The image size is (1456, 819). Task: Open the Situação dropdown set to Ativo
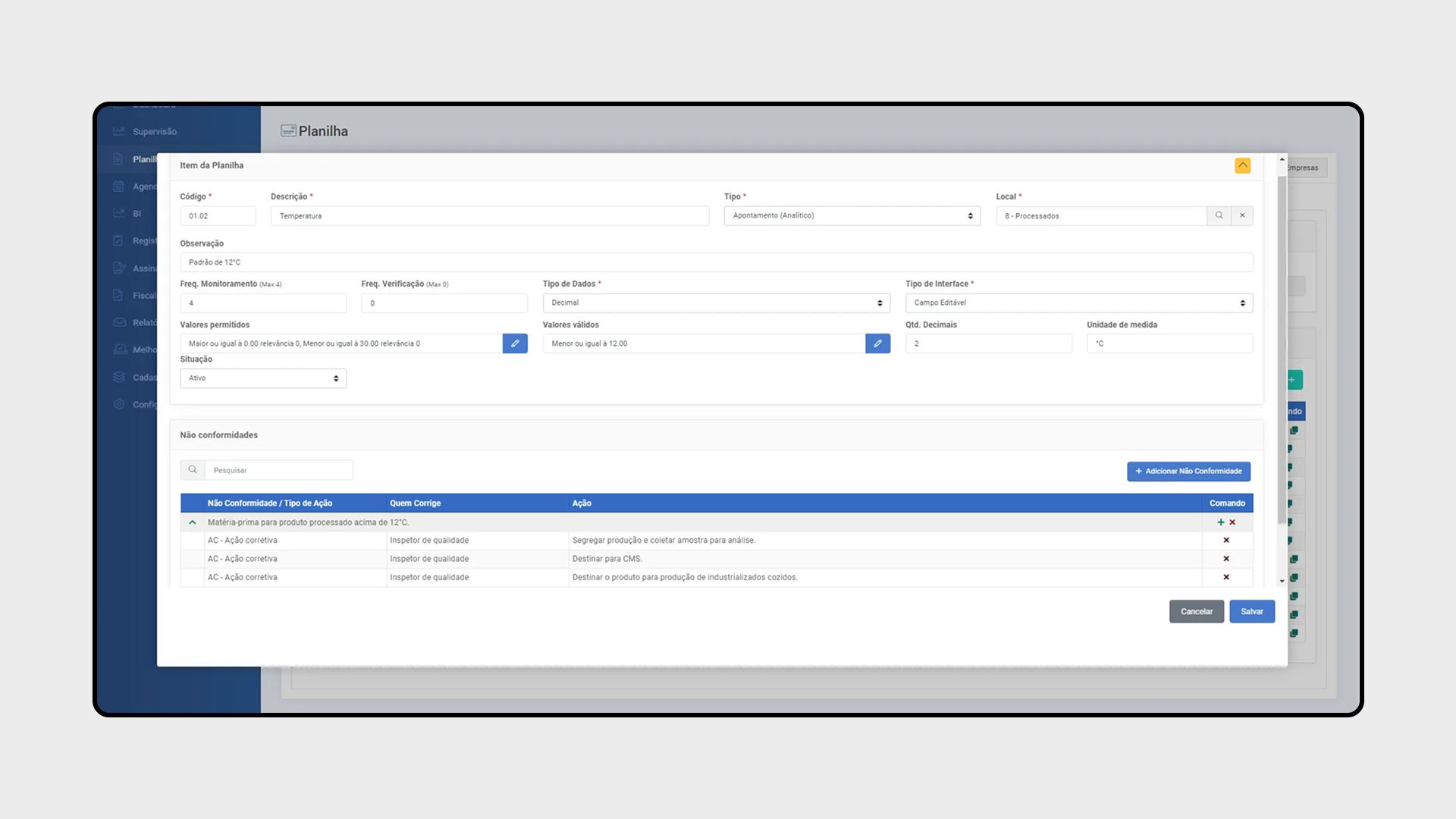263,378
